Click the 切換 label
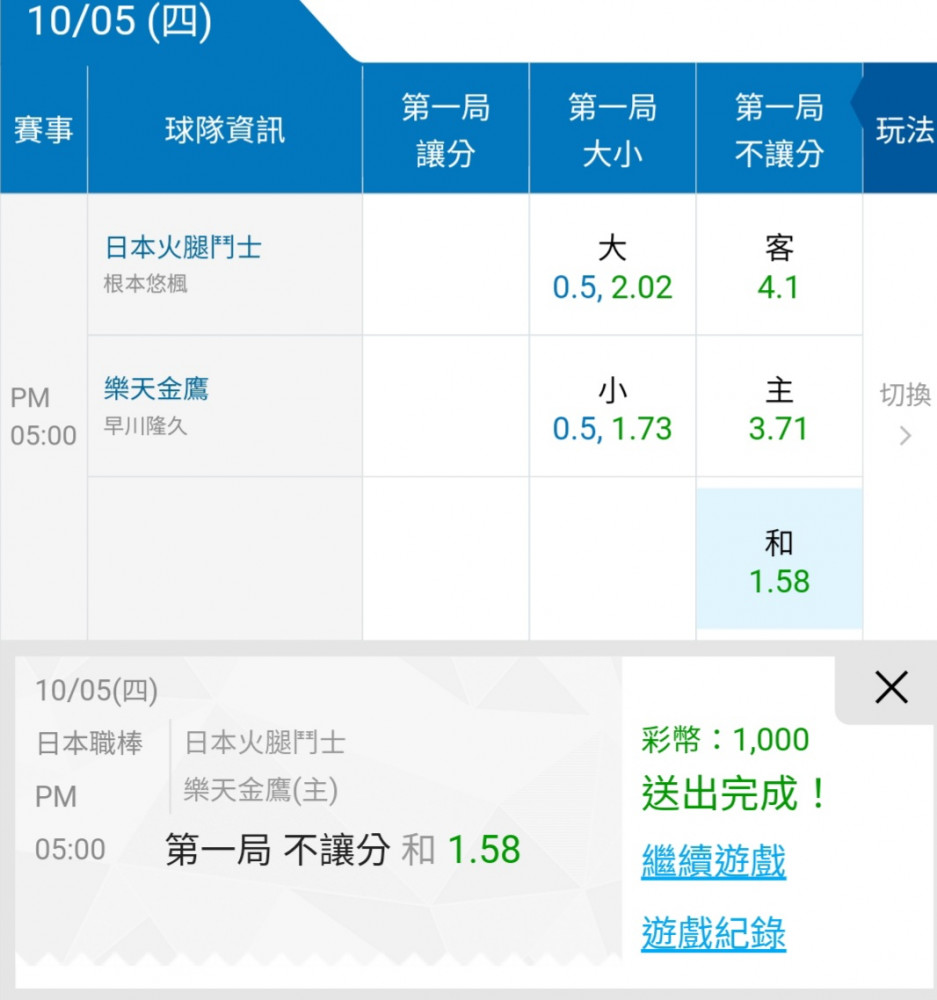Screen dimensions: 937x1000 (x=905, y=395)
